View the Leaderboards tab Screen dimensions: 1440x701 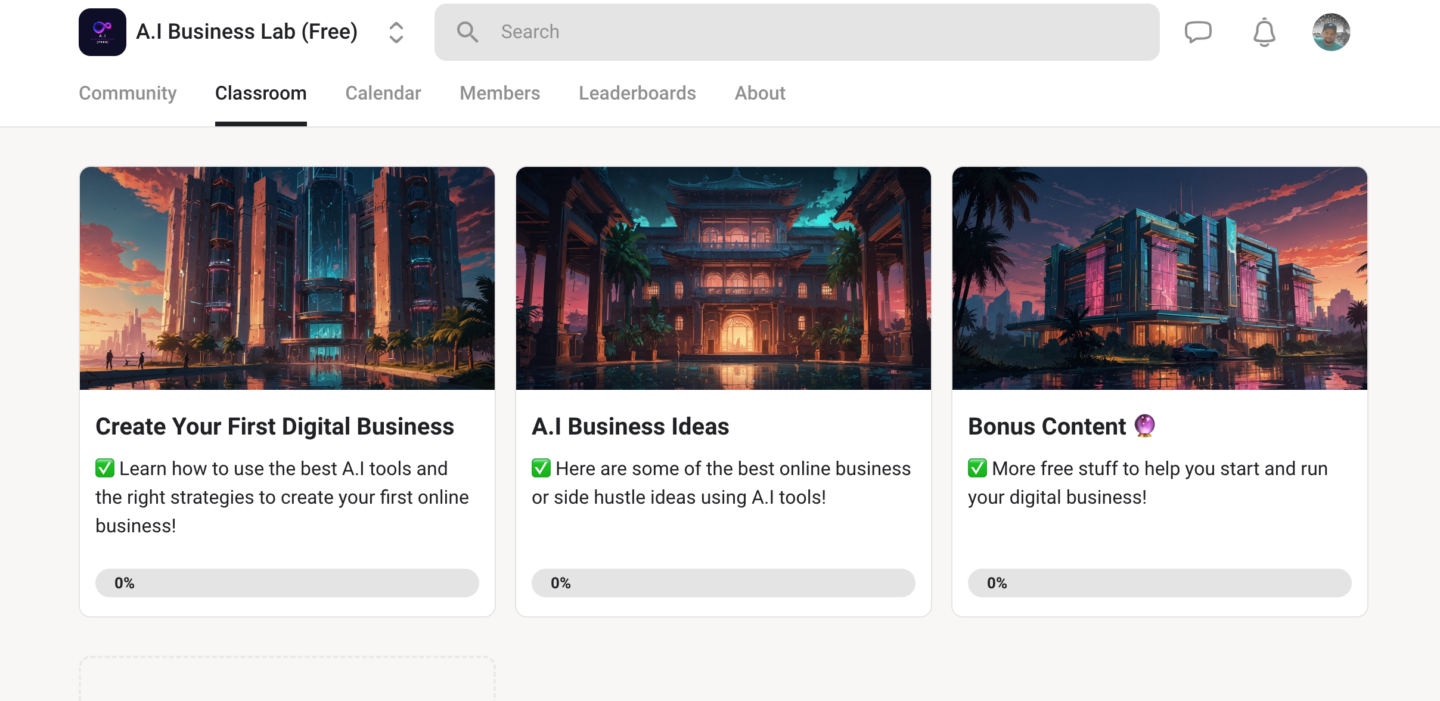click(637, 93)
